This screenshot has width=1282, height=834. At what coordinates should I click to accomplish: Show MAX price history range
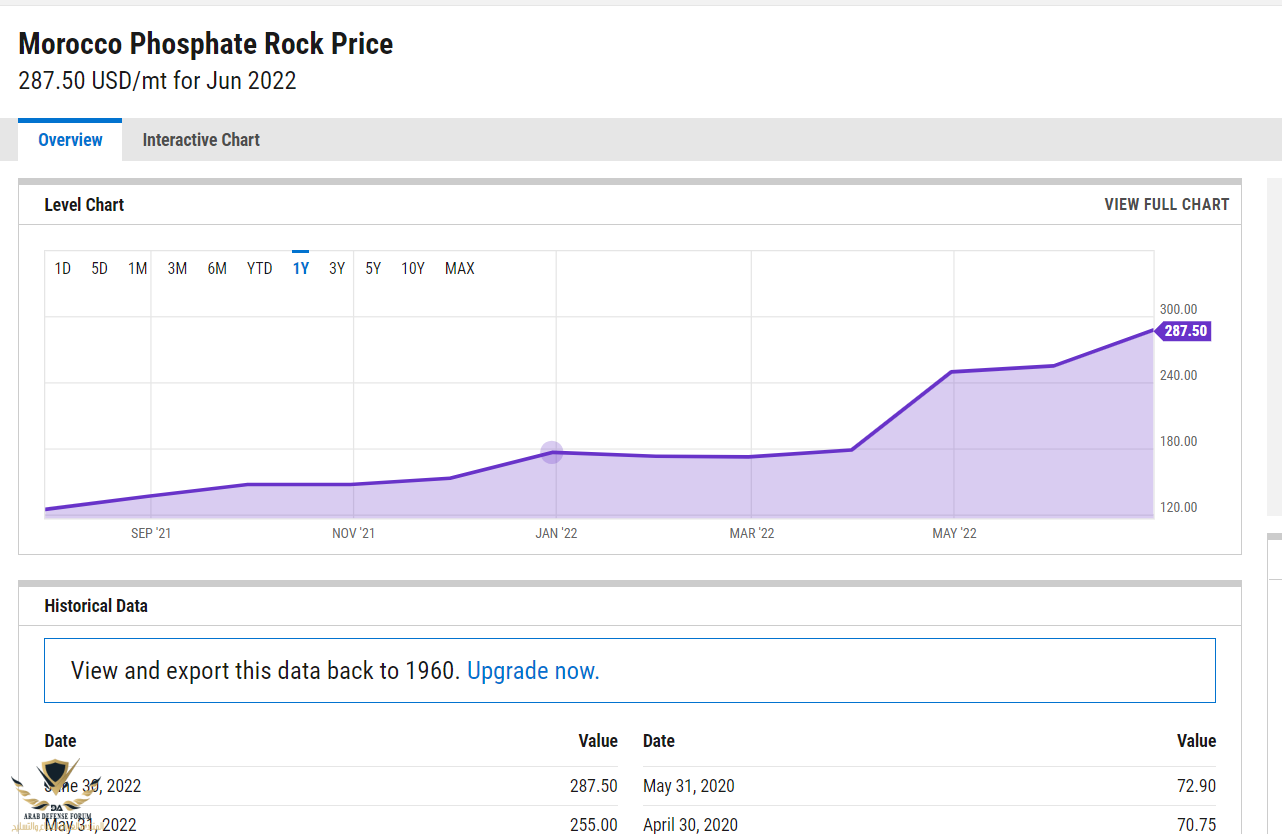click(x=460, y=268)
